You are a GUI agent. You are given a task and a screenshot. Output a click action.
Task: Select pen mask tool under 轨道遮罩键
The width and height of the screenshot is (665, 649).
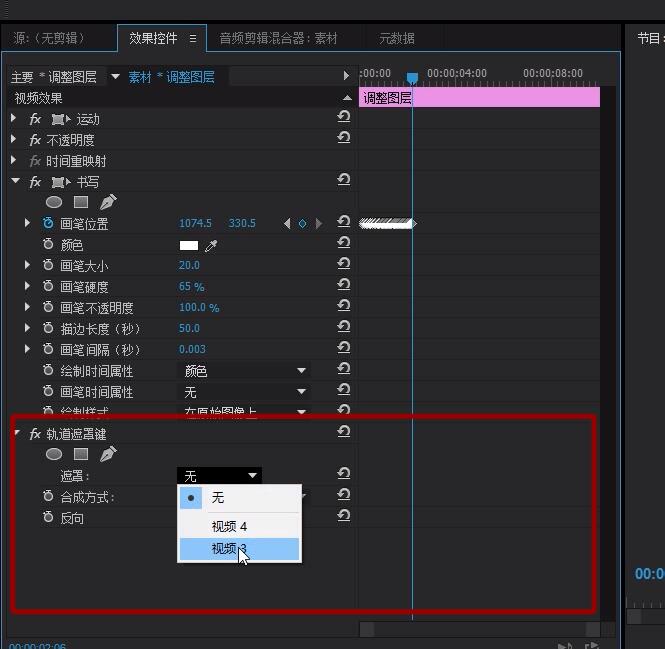coord(108,454)
